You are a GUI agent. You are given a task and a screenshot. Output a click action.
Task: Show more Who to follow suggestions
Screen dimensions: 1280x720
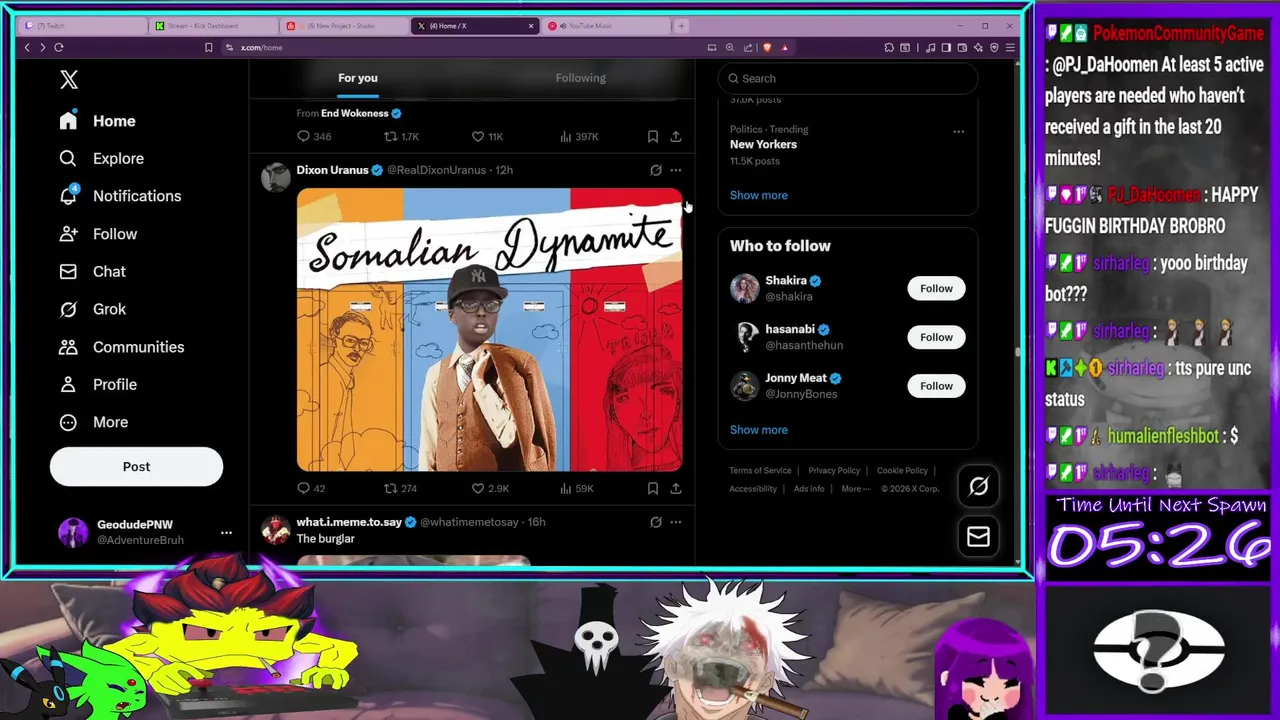pos(758,430)
